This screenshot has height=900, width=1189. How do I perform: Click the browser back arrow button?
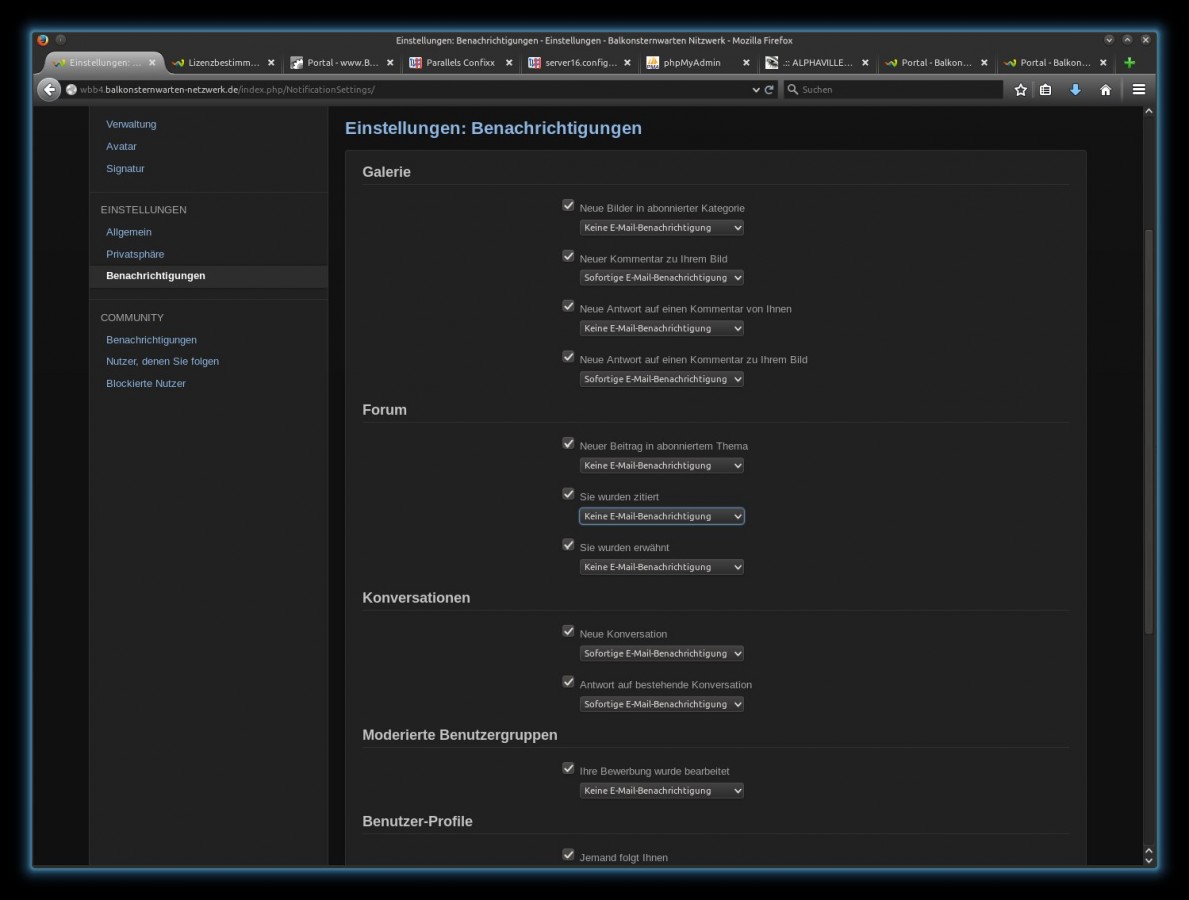49,89
